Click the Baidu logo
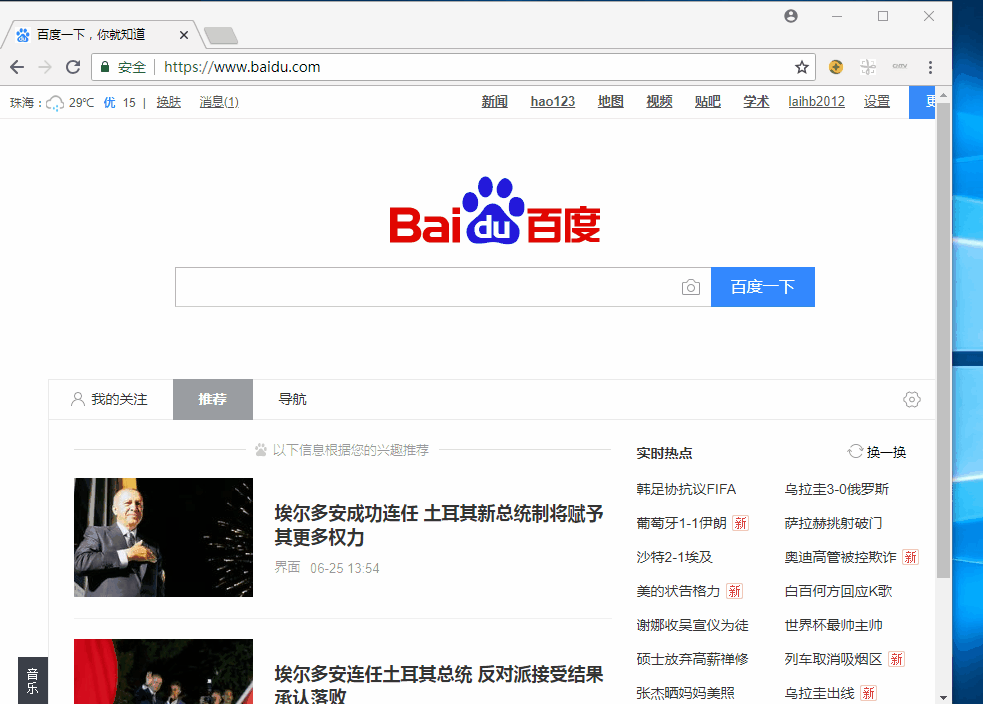The image size is (983, 704). [x=495, y=211]
